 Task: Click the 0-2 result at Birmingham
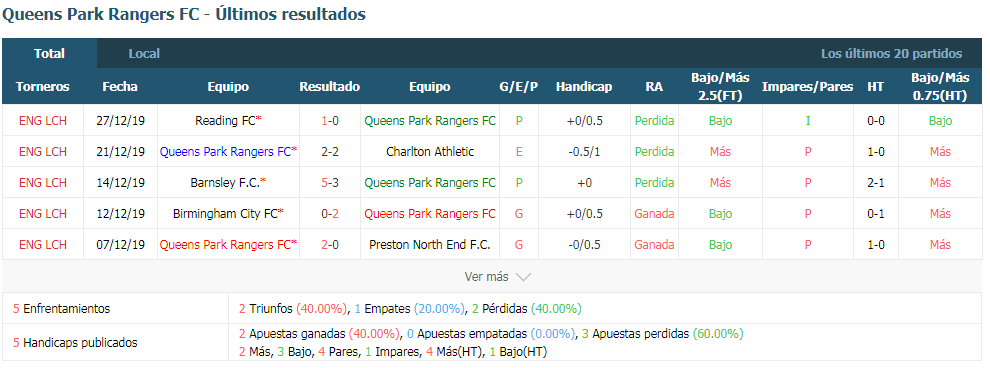click(330, 213)
